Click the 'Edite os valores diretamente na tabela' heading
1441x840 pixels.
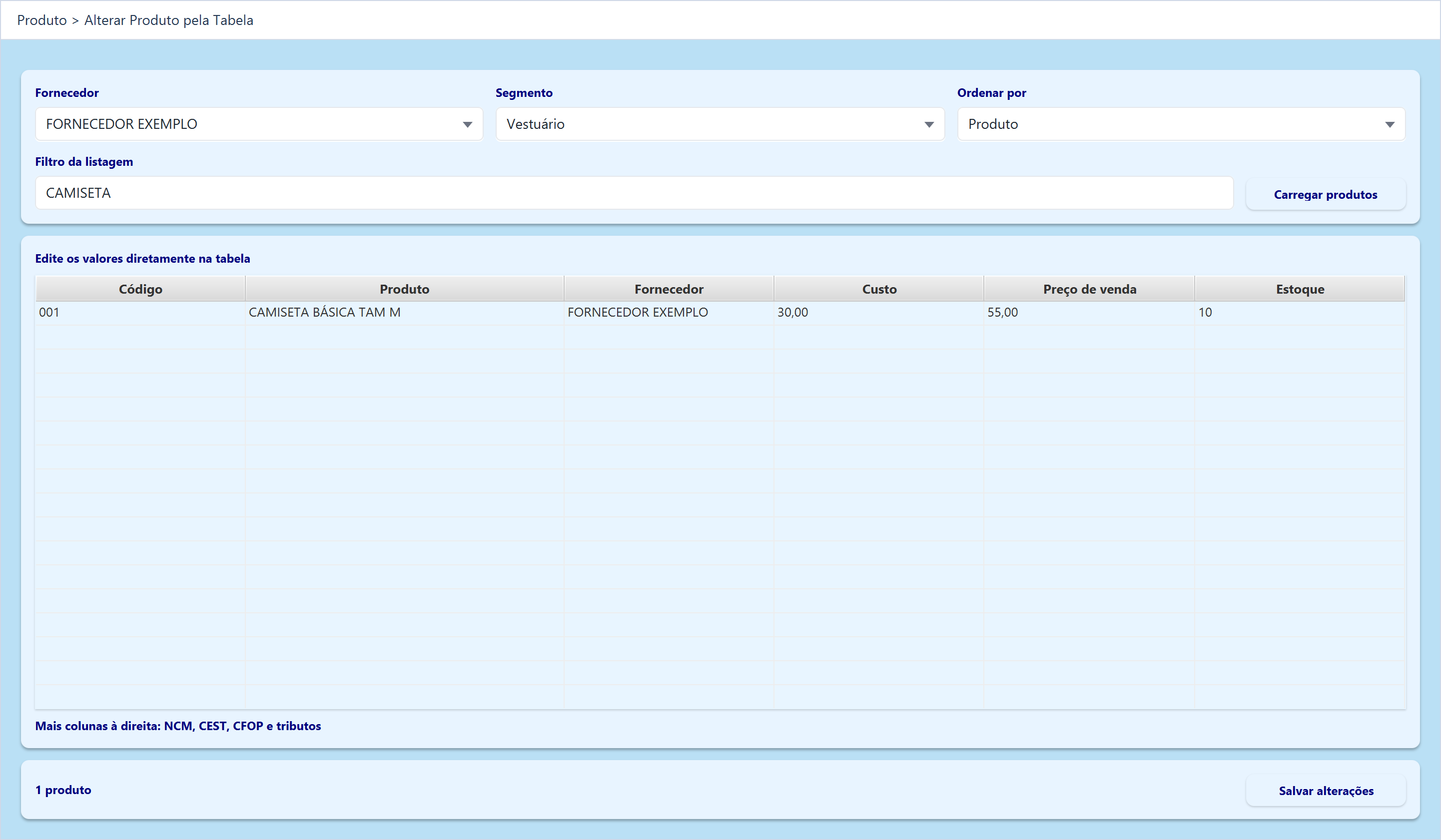[142, 259]
